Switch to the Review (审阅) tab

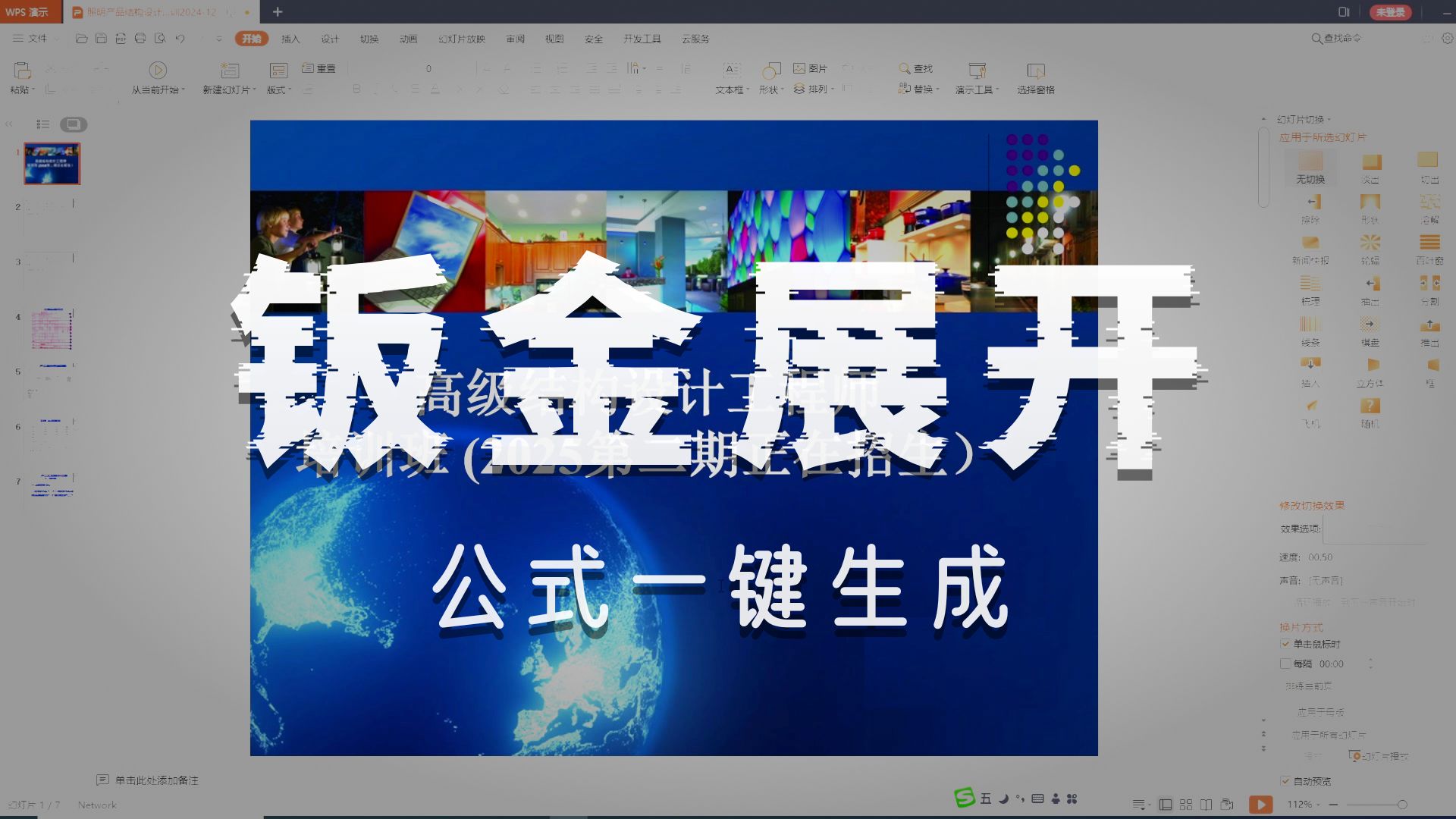click(x=516, y=39)
